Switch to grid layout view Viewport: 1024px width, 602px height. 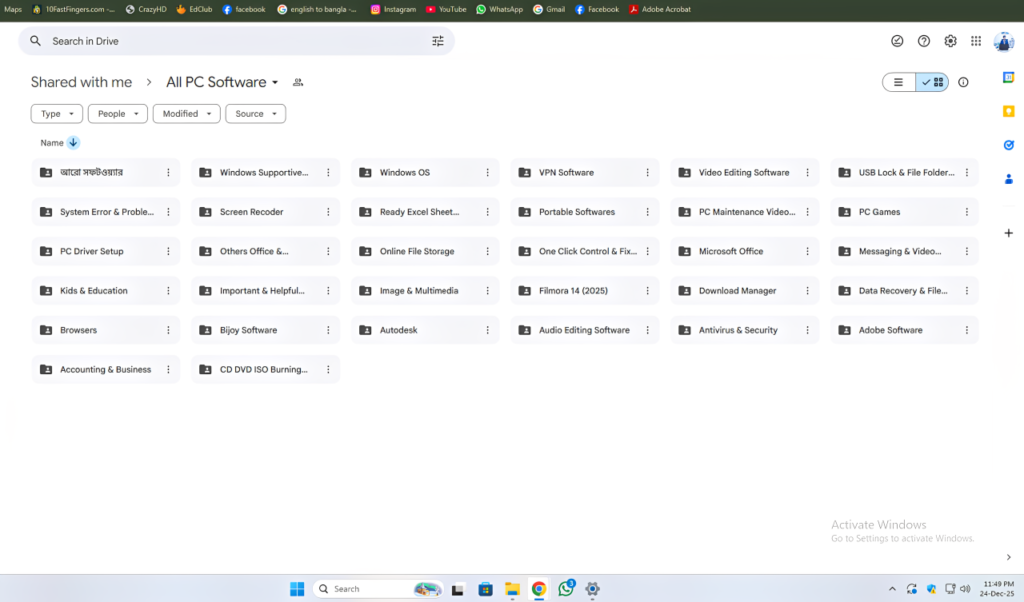click(933, 82)
